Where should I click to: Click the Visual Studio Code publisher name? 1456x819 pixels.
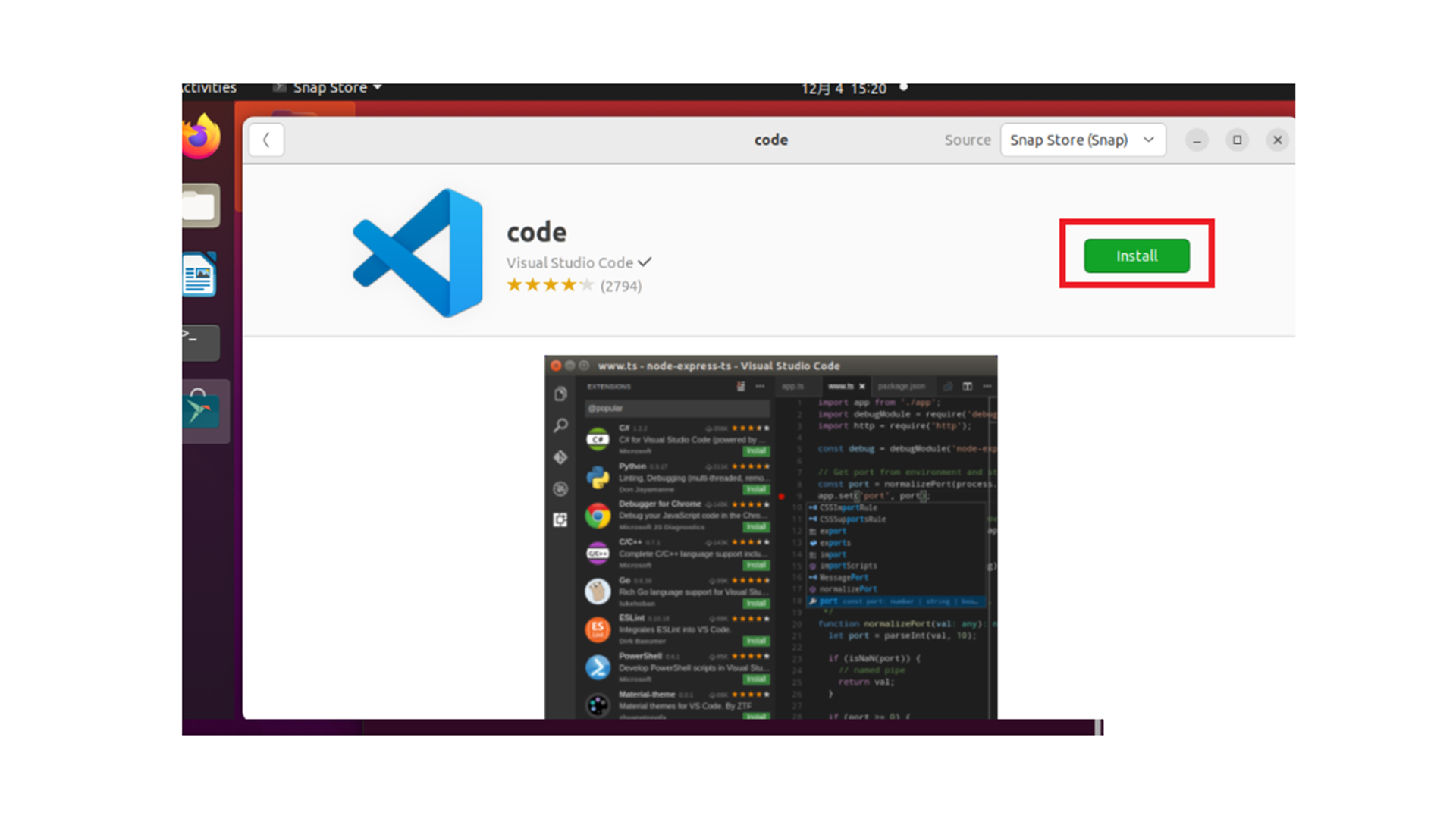(570, 262)
